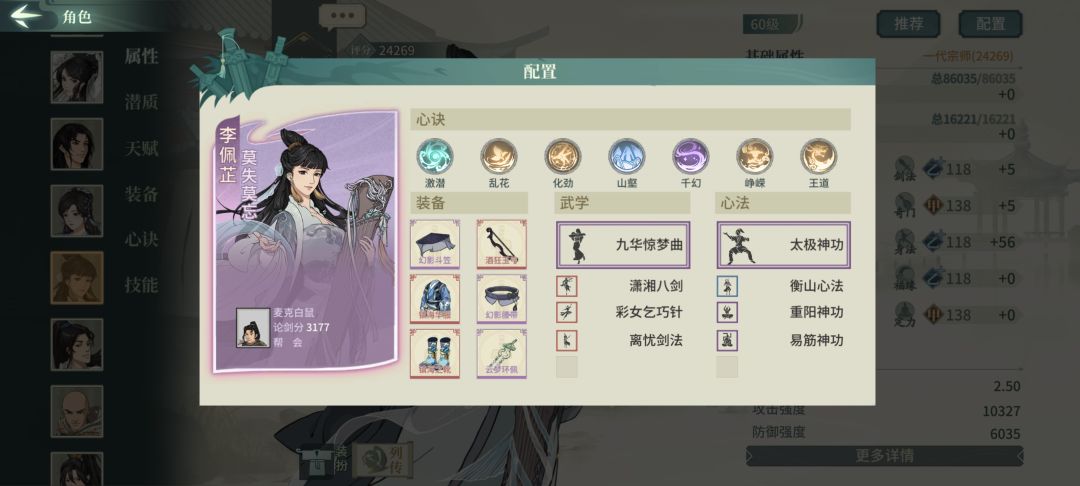Select the 王道 heart-formula icon
The image size is (1080, 486).
pos(819,156)
